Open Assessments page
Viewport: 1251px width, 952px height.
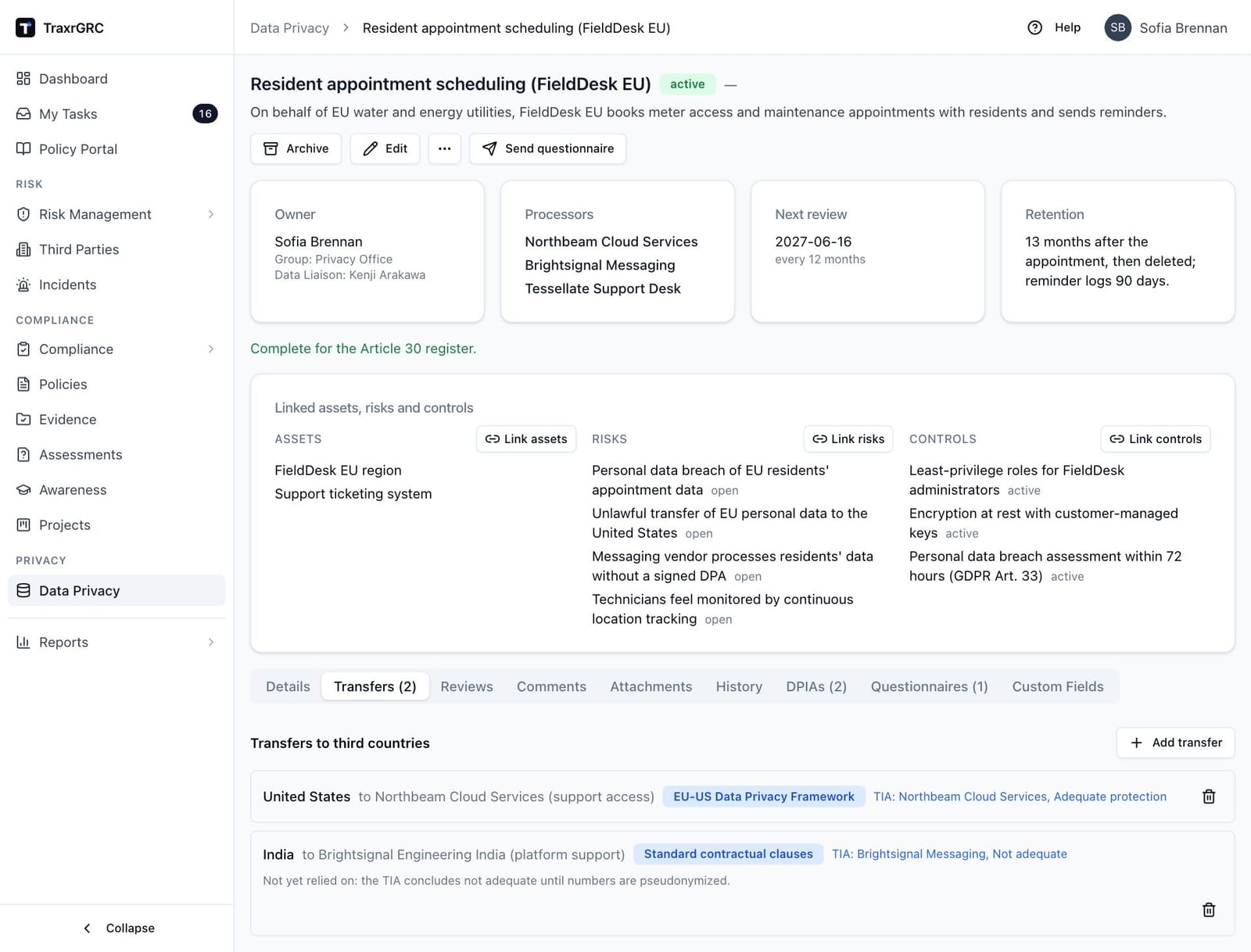pyautogui.click(x=116, y=455)
